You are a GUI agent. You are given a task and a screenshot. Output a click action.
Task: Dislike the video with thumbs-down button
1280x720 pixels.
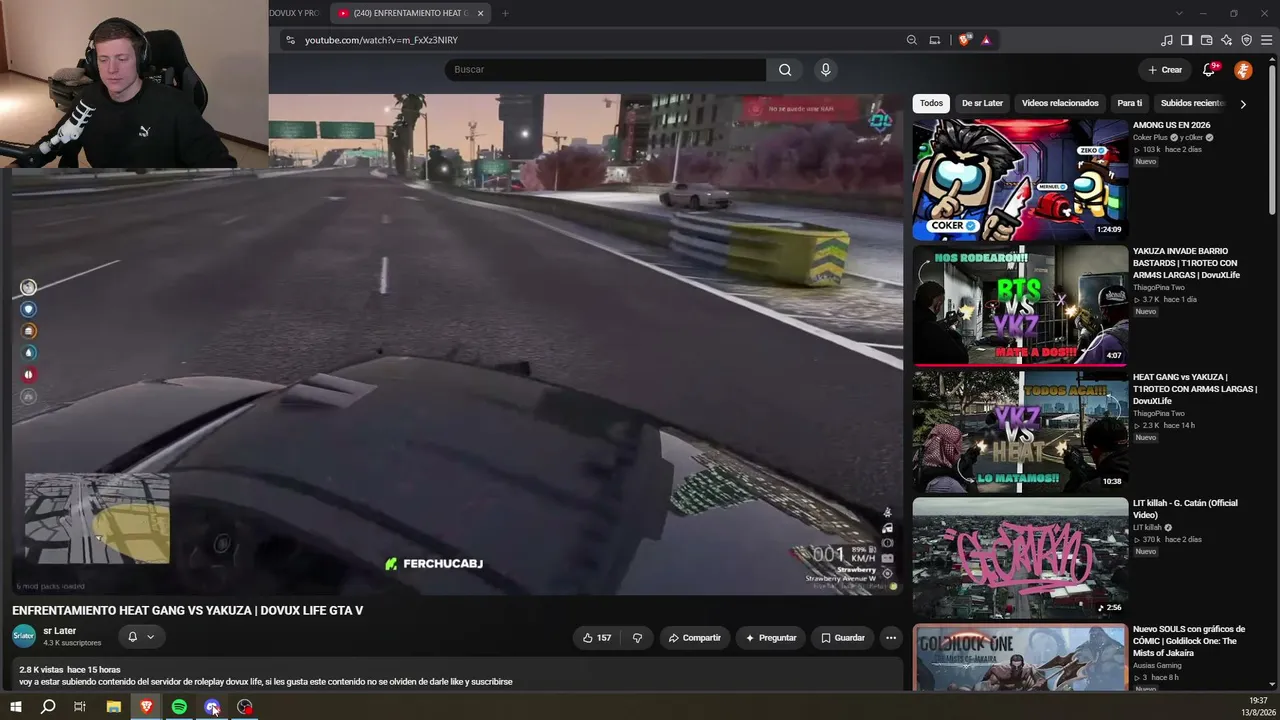(637, 638)
